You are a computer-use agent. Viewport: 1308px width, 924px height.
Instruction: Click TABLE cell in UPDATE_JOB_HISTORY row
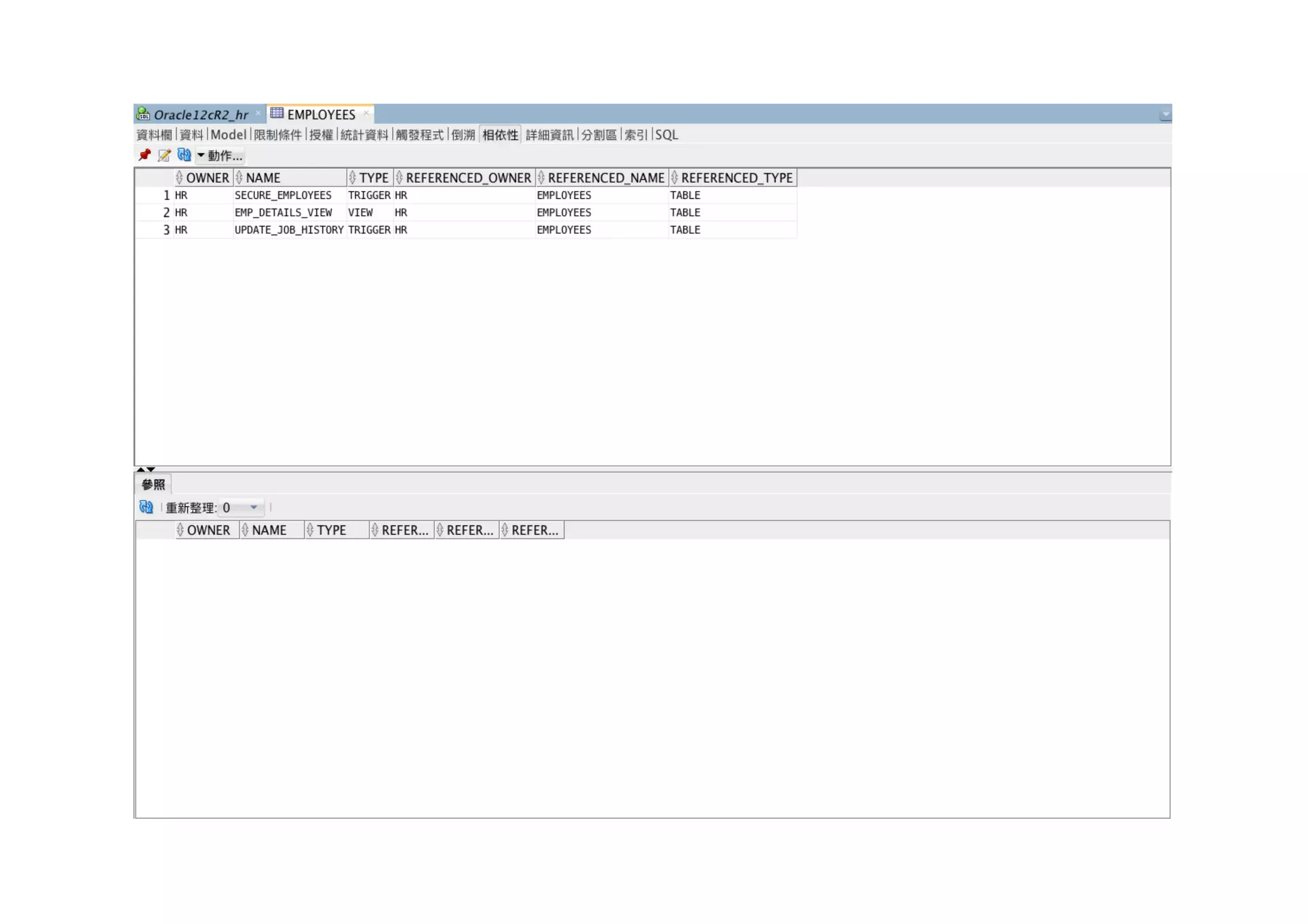[x=733, y=230]
